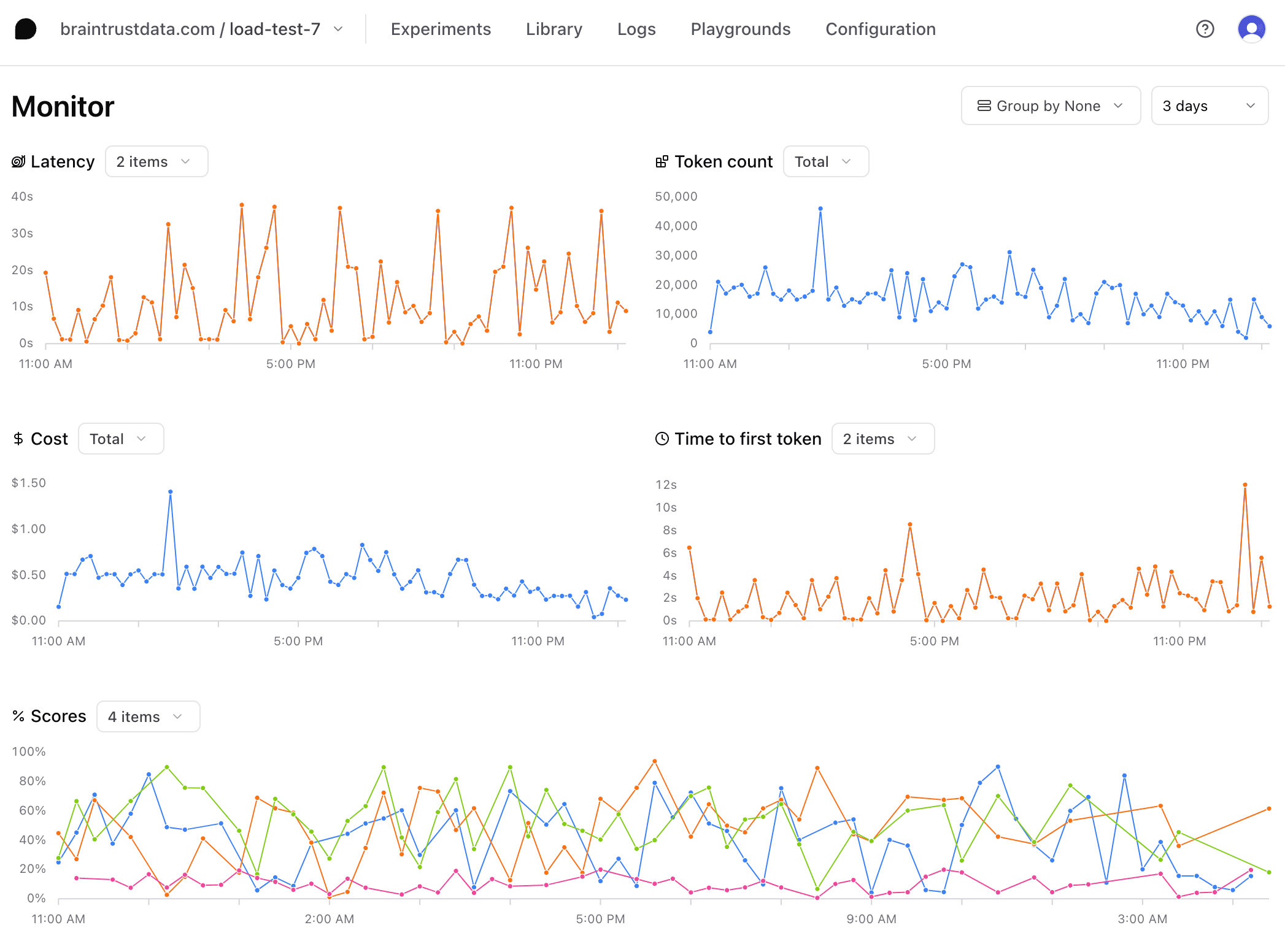This screenshot has width=1285, height=952.
Task: Click the Scores percent icon
Action: pyautogui.click(x=18, y=716)
